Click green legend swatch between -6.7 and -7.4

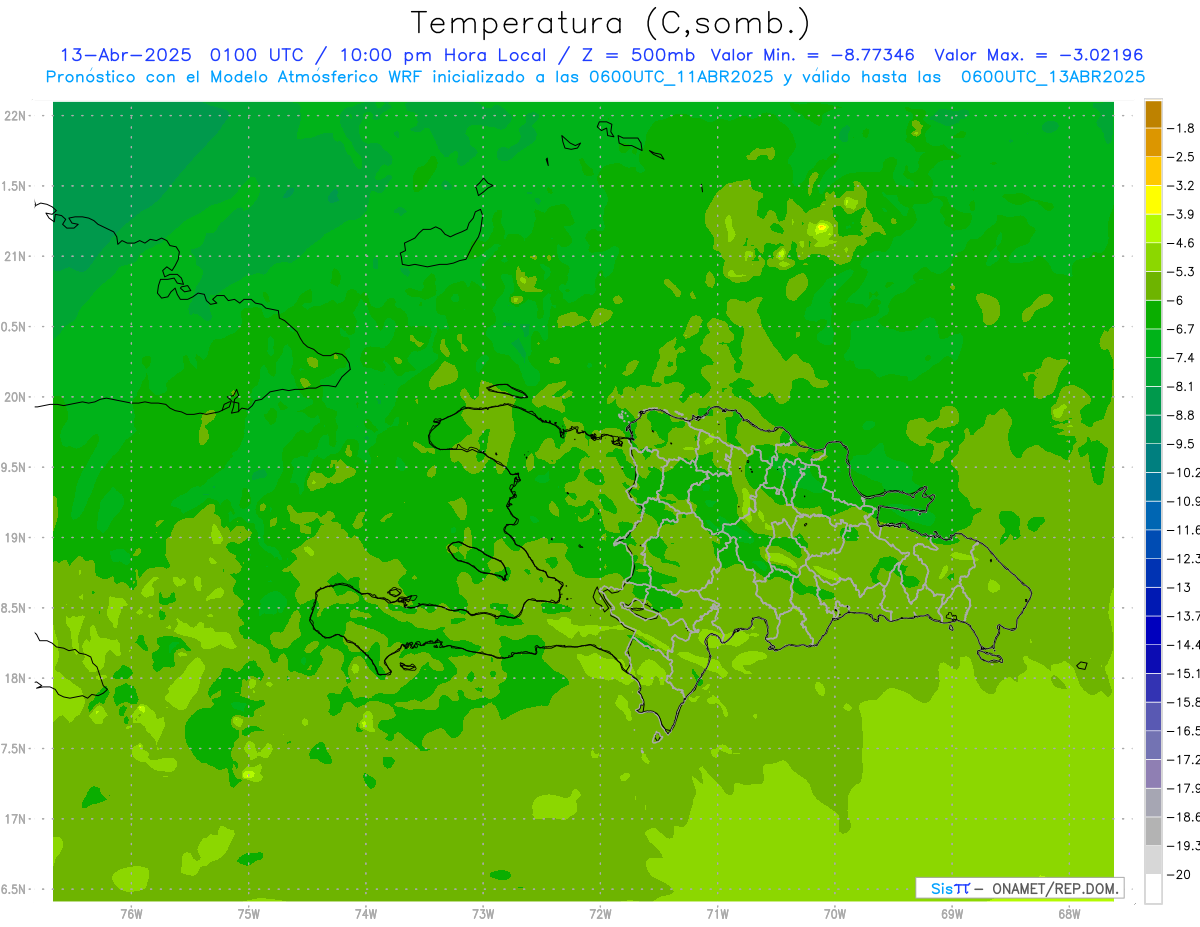pyautogui.click(x=1153, y=344)
